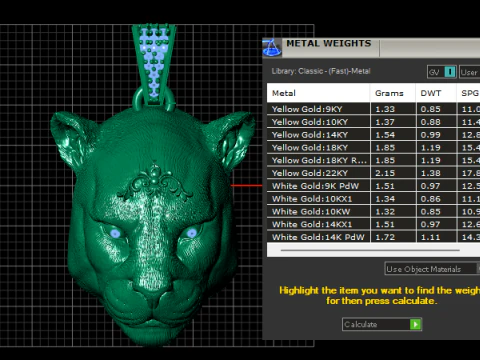The image size is (480, 360).
Task: Move the horizontal scrollbar under the metal table
Action: pyautogui.click(x=370, y=250)
